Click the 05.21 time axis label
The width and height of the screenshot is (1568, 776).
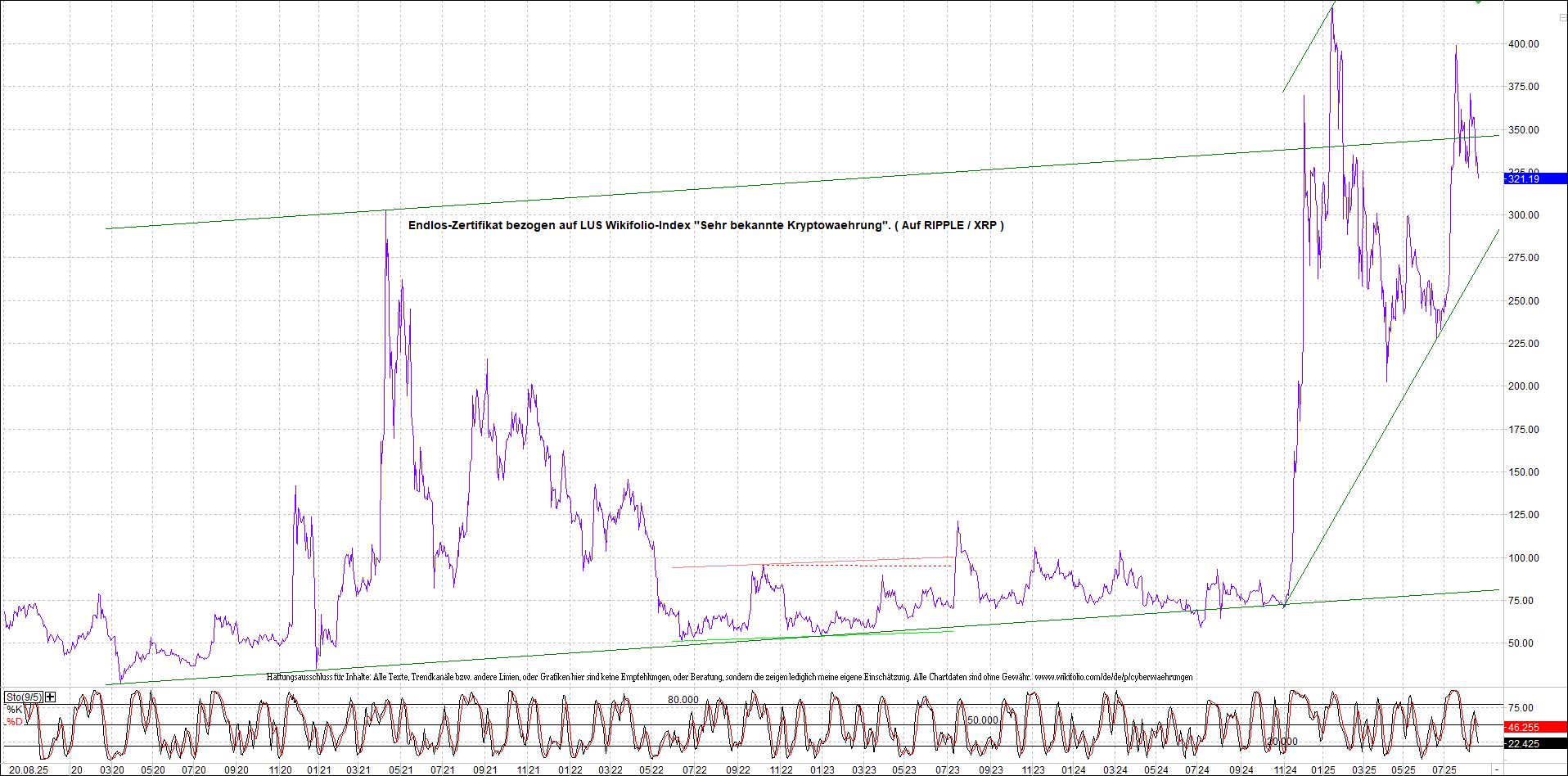click(x=401, y=769)
